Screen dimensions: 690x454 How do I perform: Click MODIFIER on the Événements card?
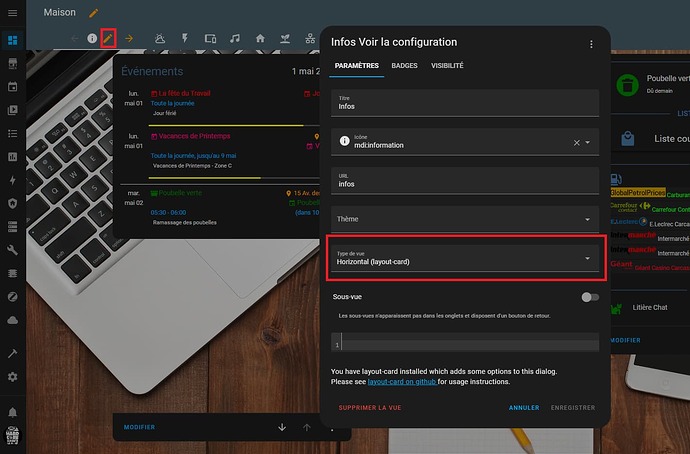(x=139, y=427)
